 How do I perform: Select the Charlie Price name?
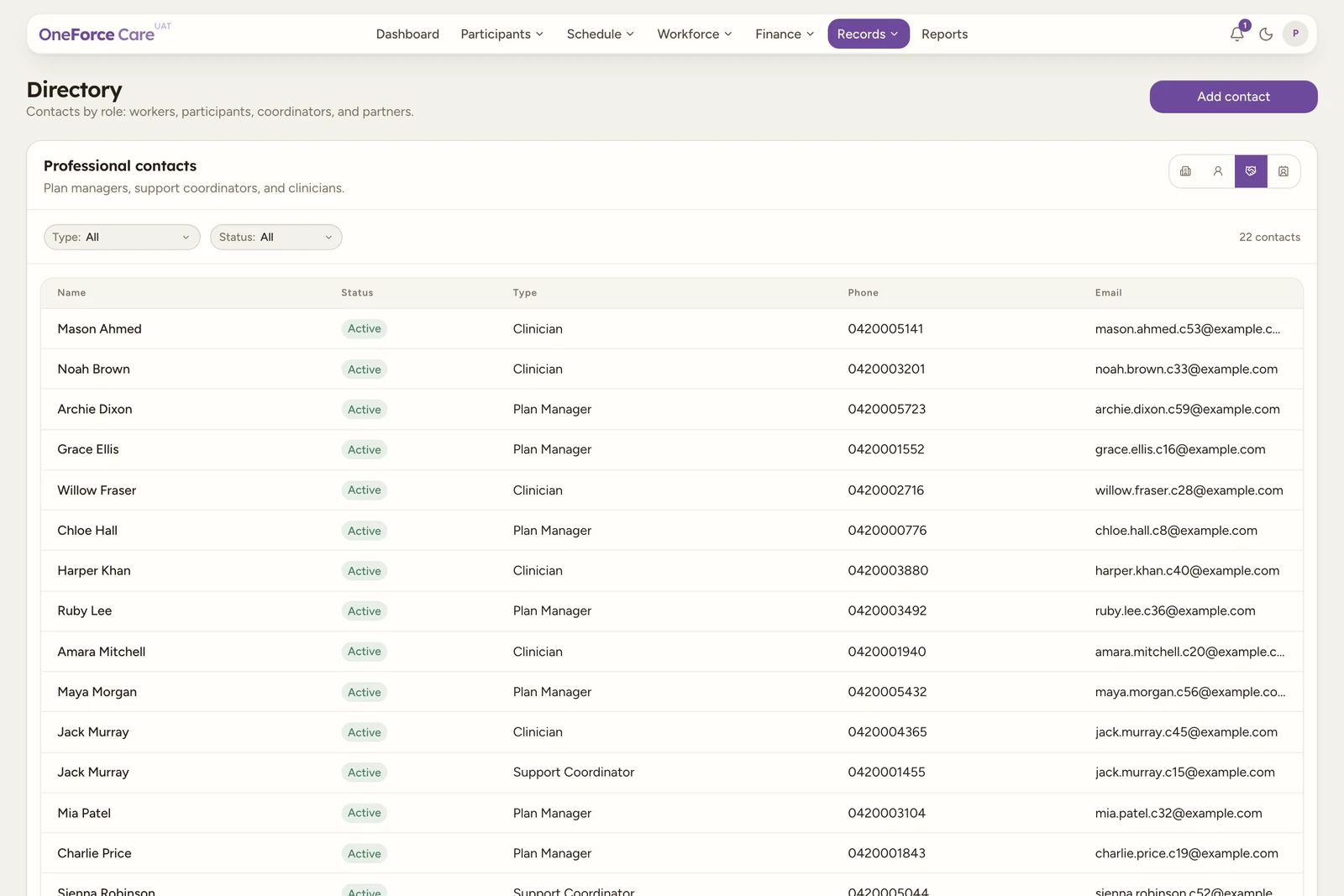[94, 853]
